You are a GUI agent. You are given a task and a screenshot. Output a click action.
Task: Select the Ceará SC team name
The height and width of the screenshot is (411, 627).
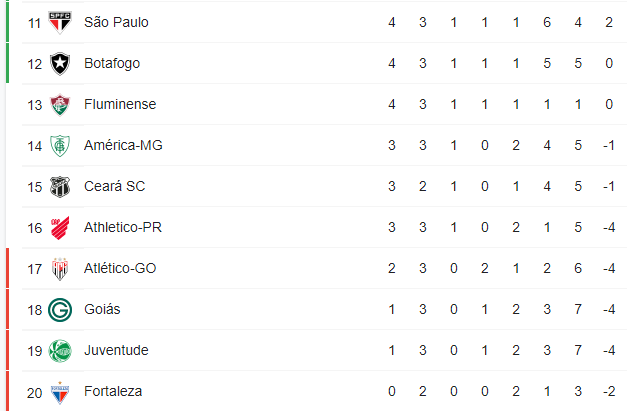(115, 186)
